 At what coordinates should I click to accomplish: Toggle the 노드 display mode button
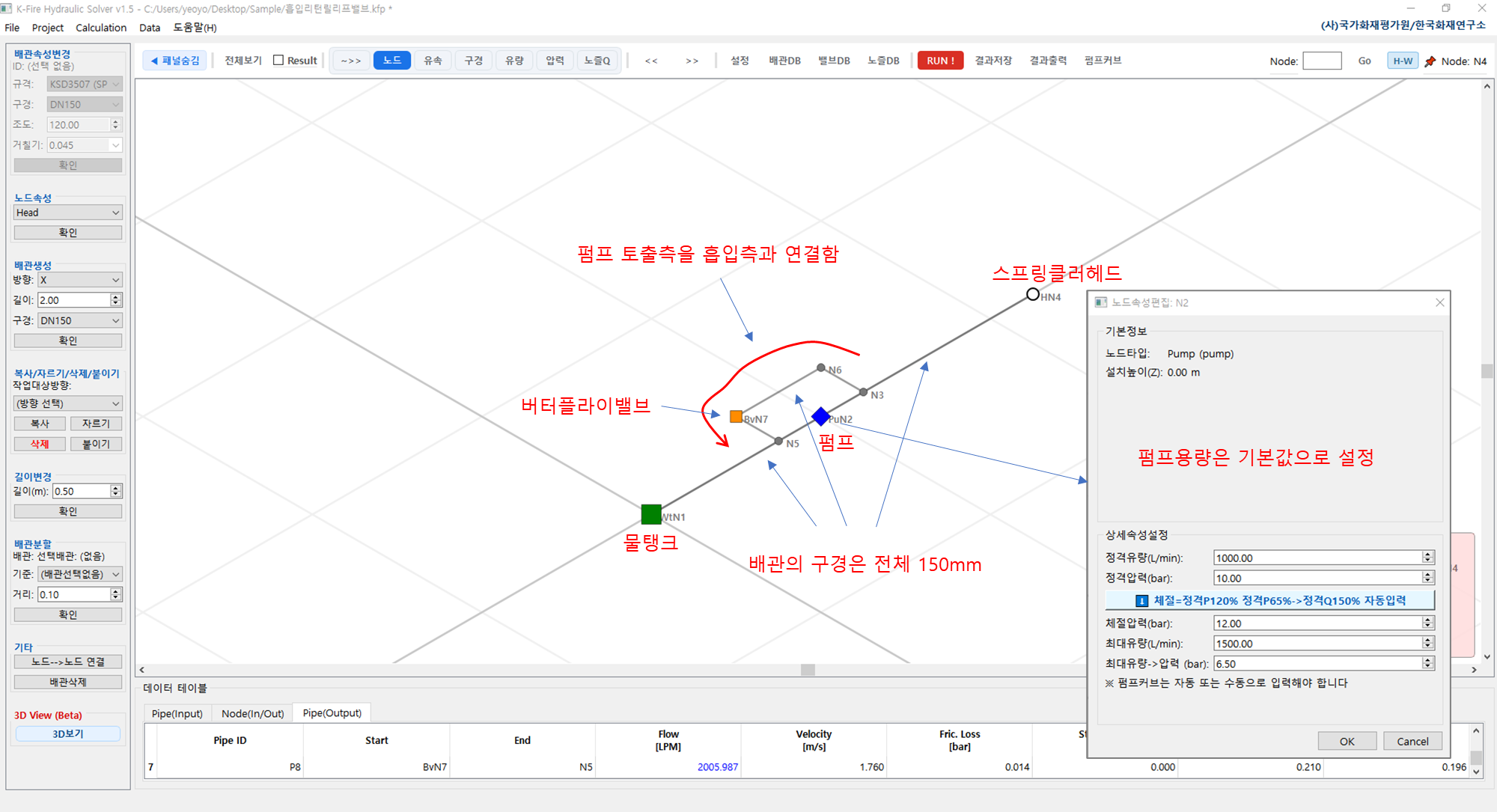(392, 61)
